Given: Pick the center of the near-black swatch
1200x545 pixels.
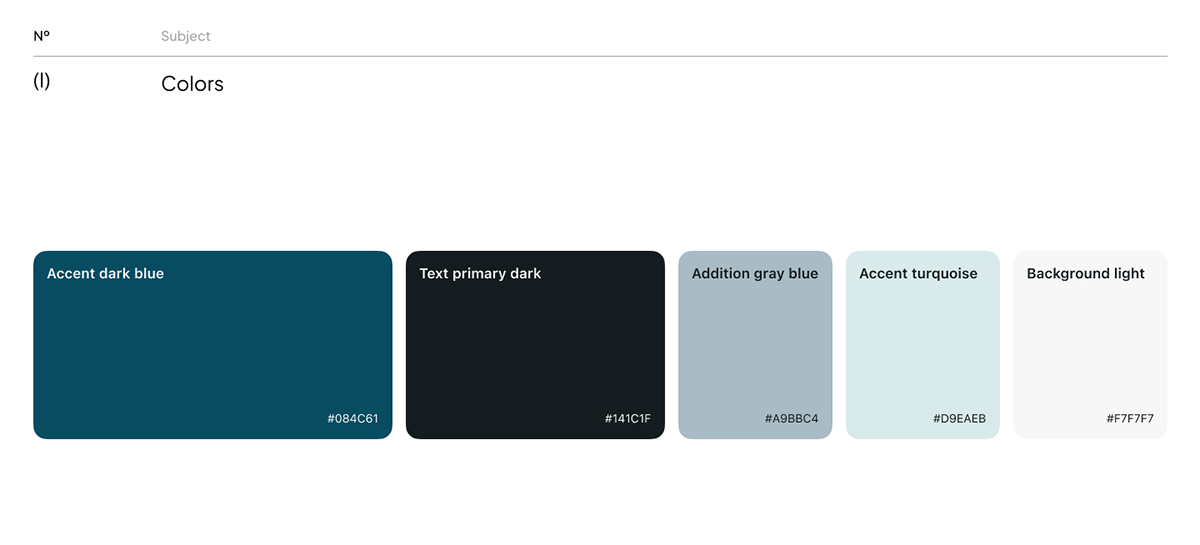Looking at the screenshot, I should click(x=535, y=345).
